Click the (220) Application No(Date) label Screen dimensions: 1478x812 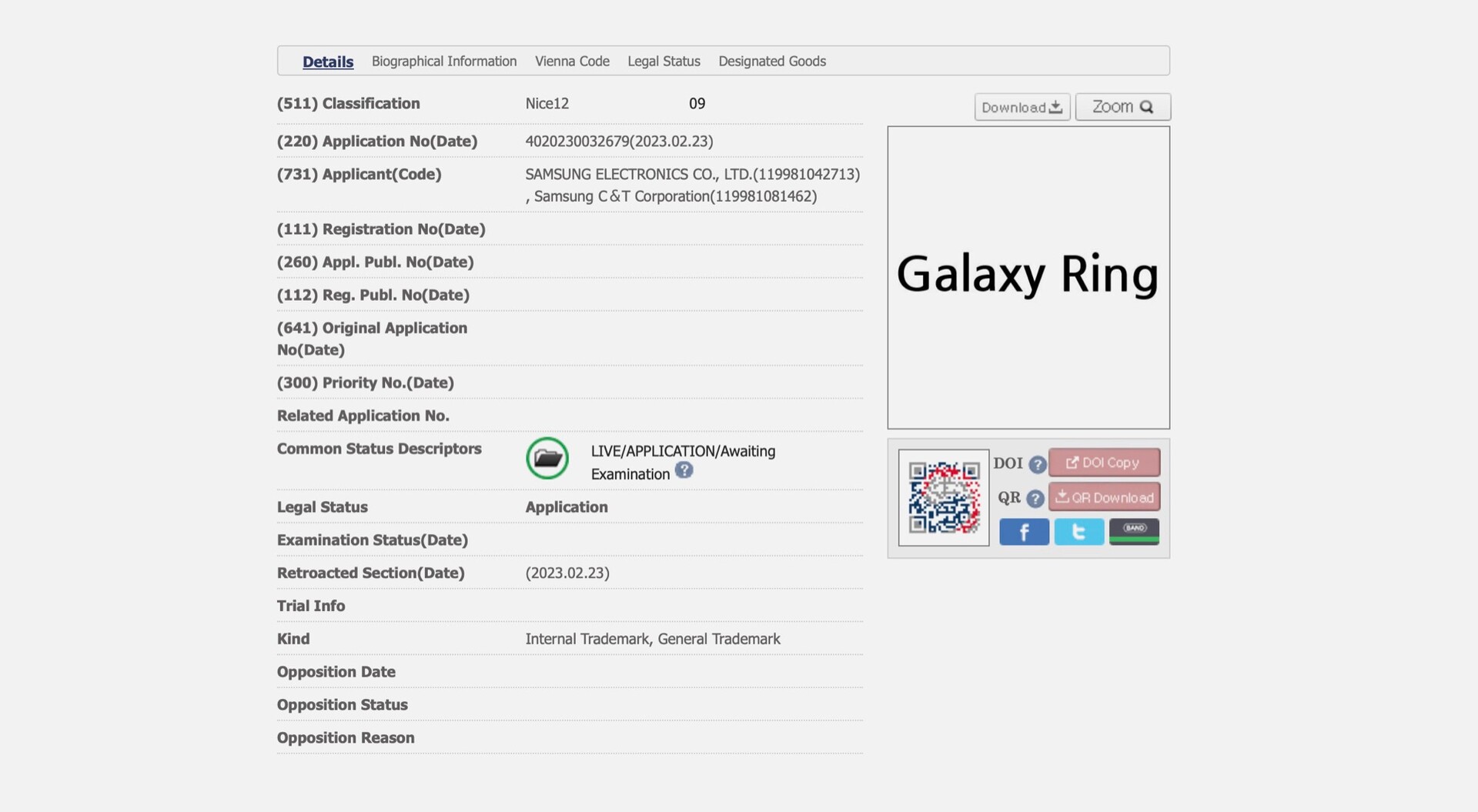pos(377,142)
